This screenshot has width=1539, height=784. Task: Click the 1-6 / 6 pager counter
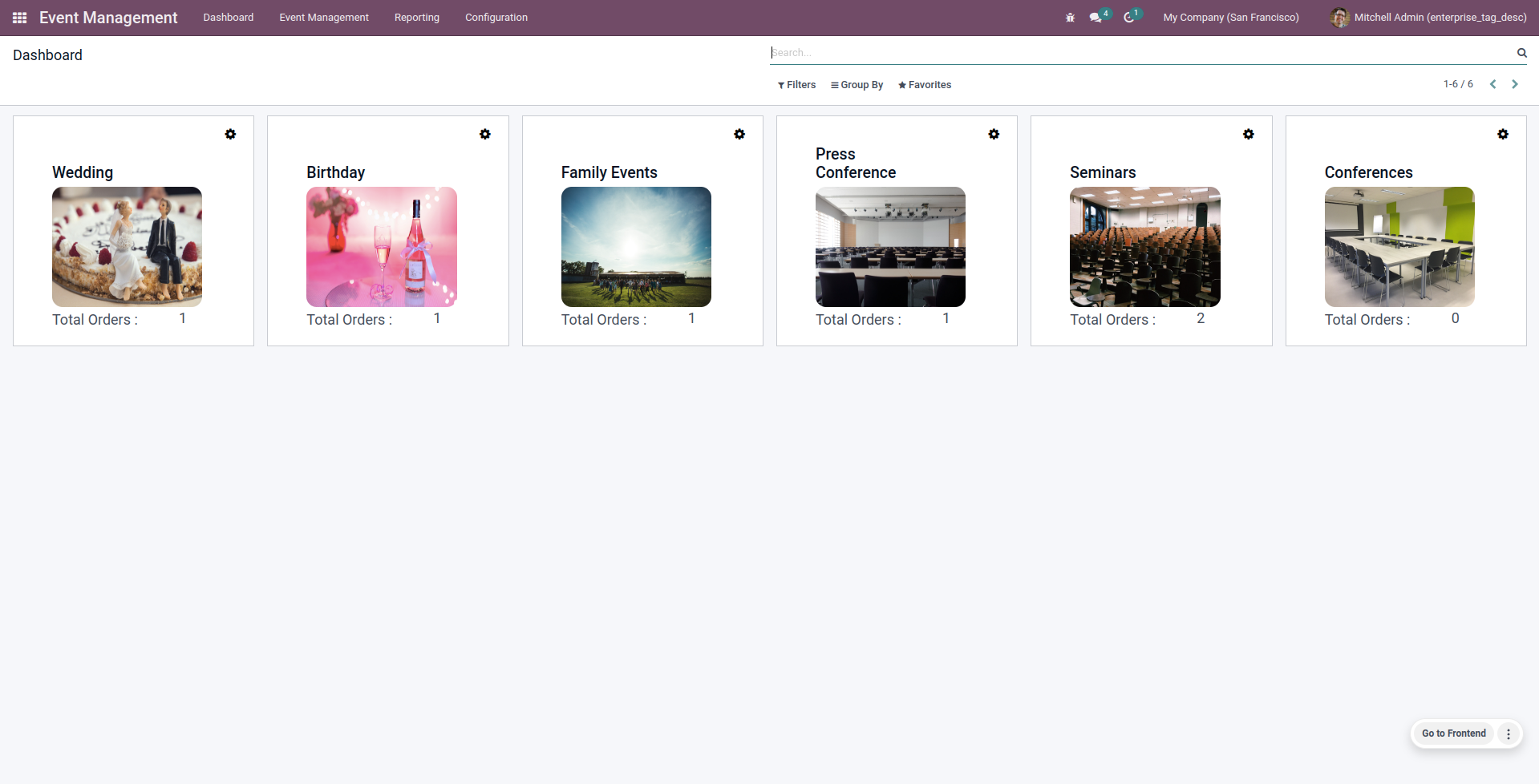[x=1458, y=84]
